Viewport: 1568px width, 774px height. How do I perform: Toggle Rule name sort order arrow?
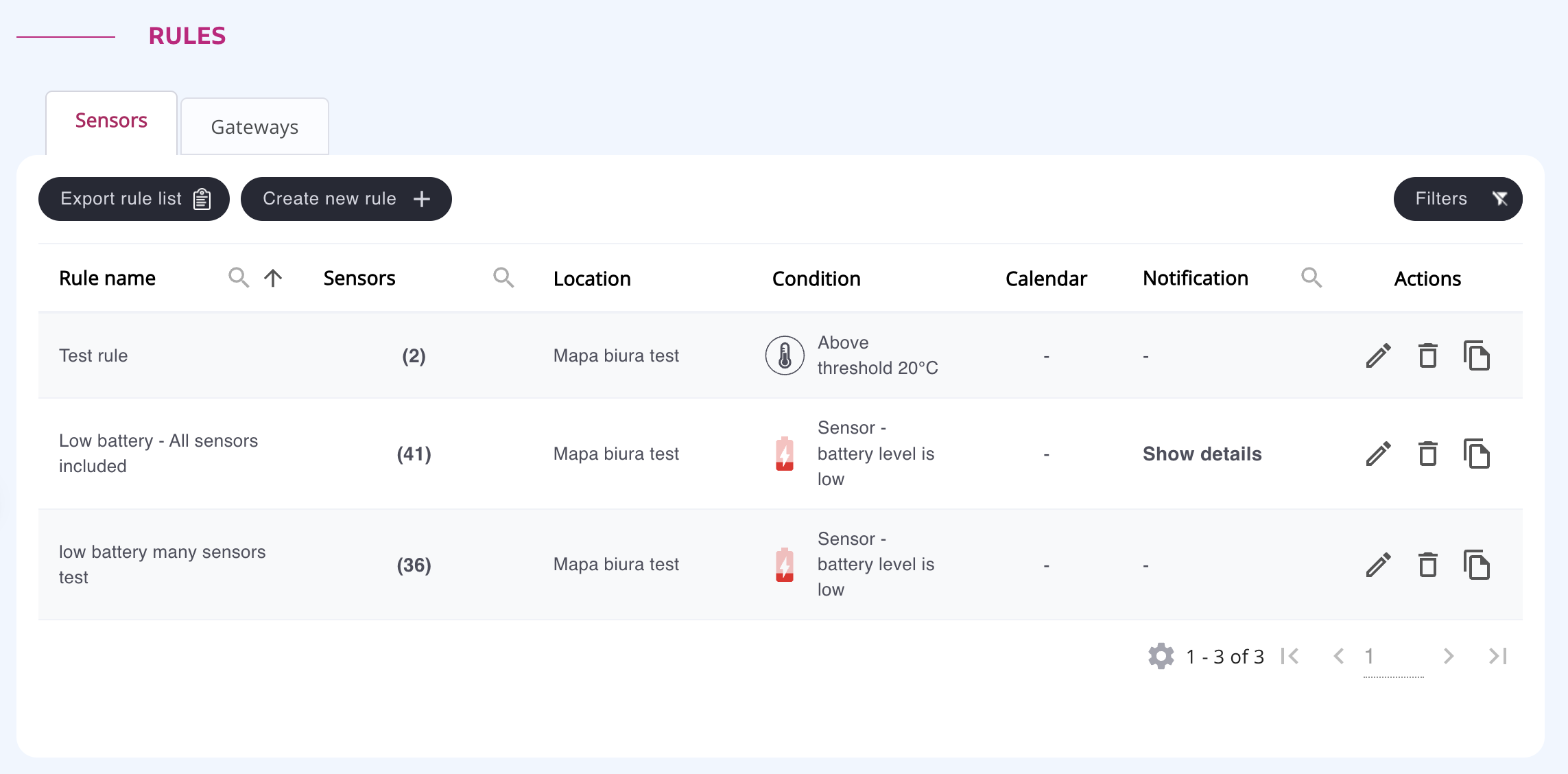click(x=273, y=278)
